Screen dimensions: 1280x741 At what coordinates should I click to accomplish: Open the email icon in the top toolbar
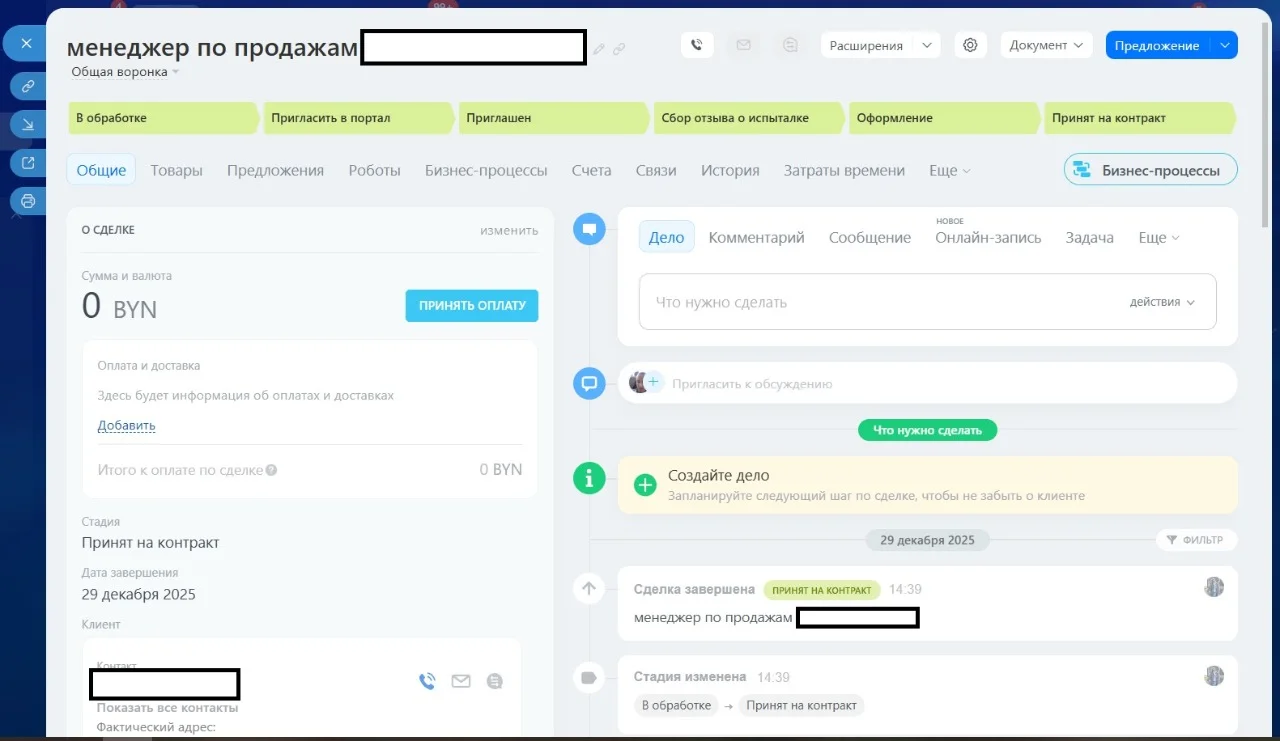pyautogui.click(x=743, y=44)
